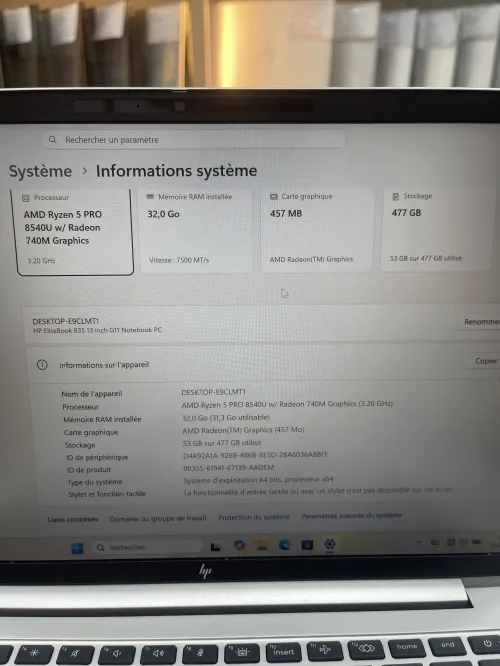This screenshot has width=500, height=666.
Task: Click '53 GB sur 477 GB utilisé' row value
Action: coord(222,443)
